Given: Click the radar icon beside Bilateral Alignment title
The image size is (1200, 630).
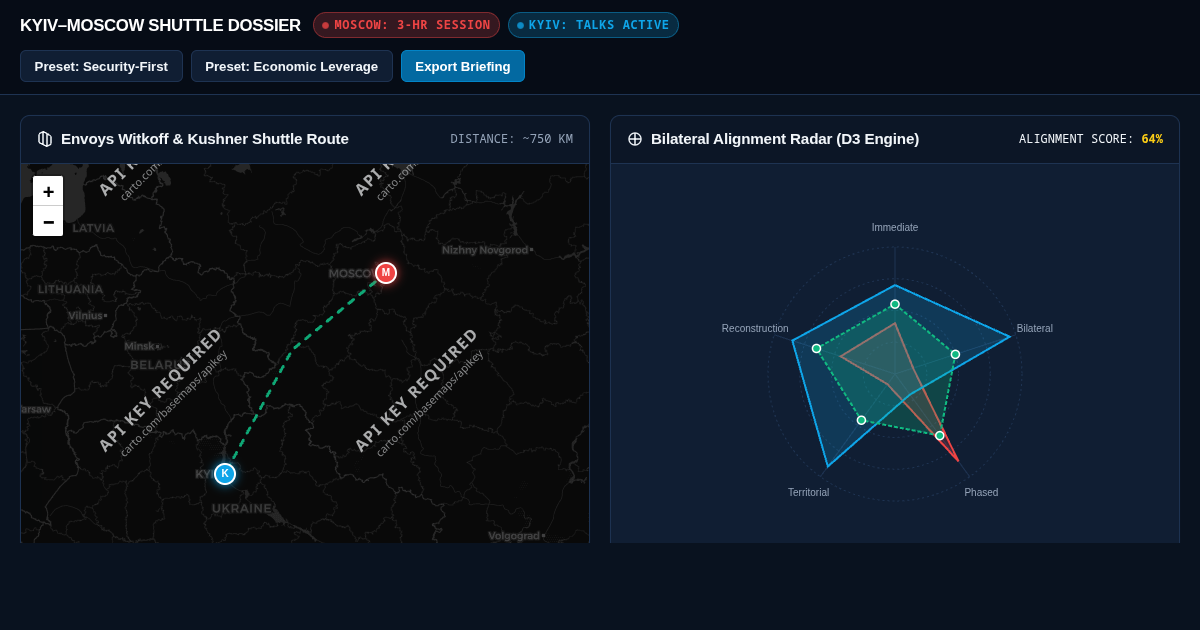Looking at the screenshot, I should pos(635,139).
